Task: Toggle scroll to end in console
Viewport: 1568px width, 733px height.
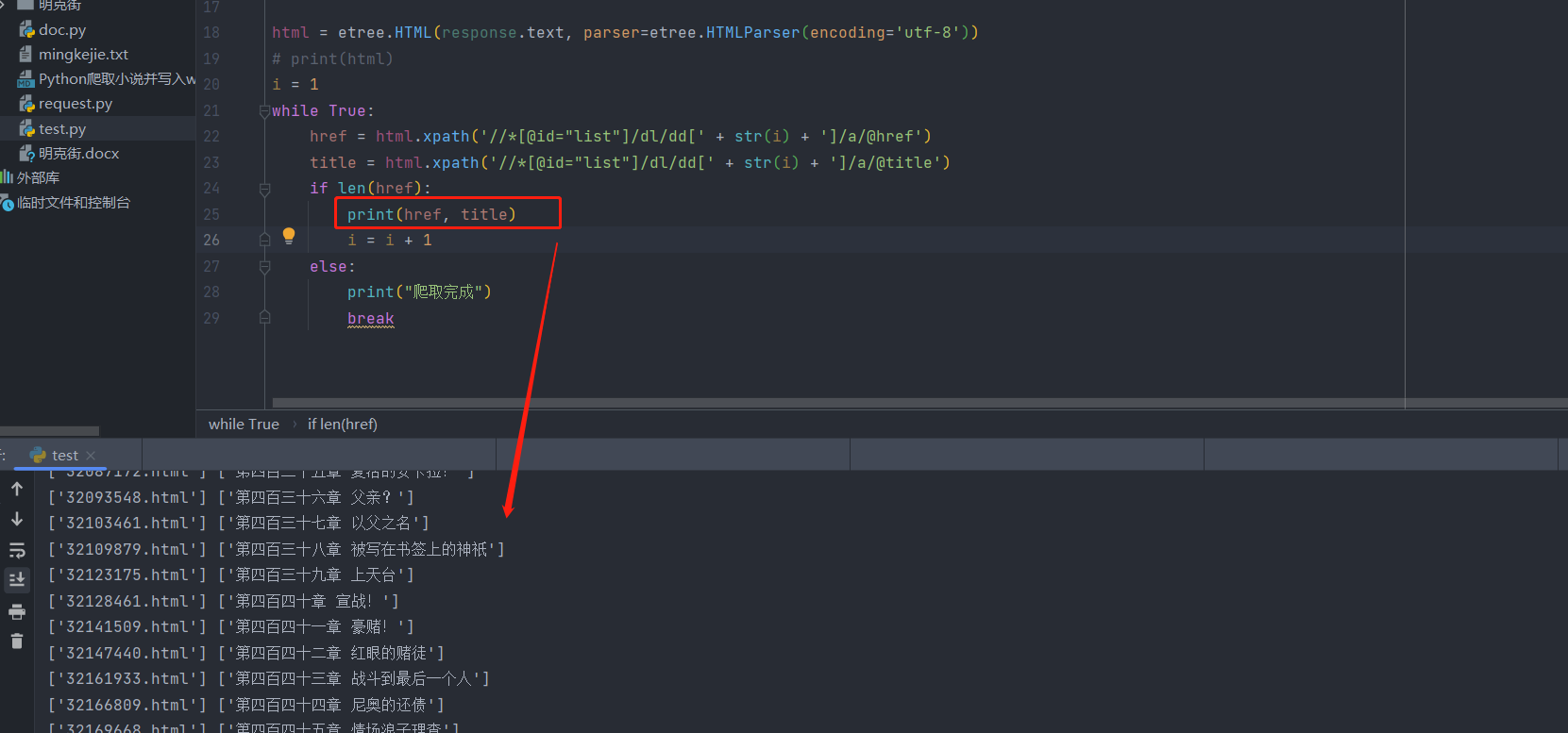Action: coord(17,579)
